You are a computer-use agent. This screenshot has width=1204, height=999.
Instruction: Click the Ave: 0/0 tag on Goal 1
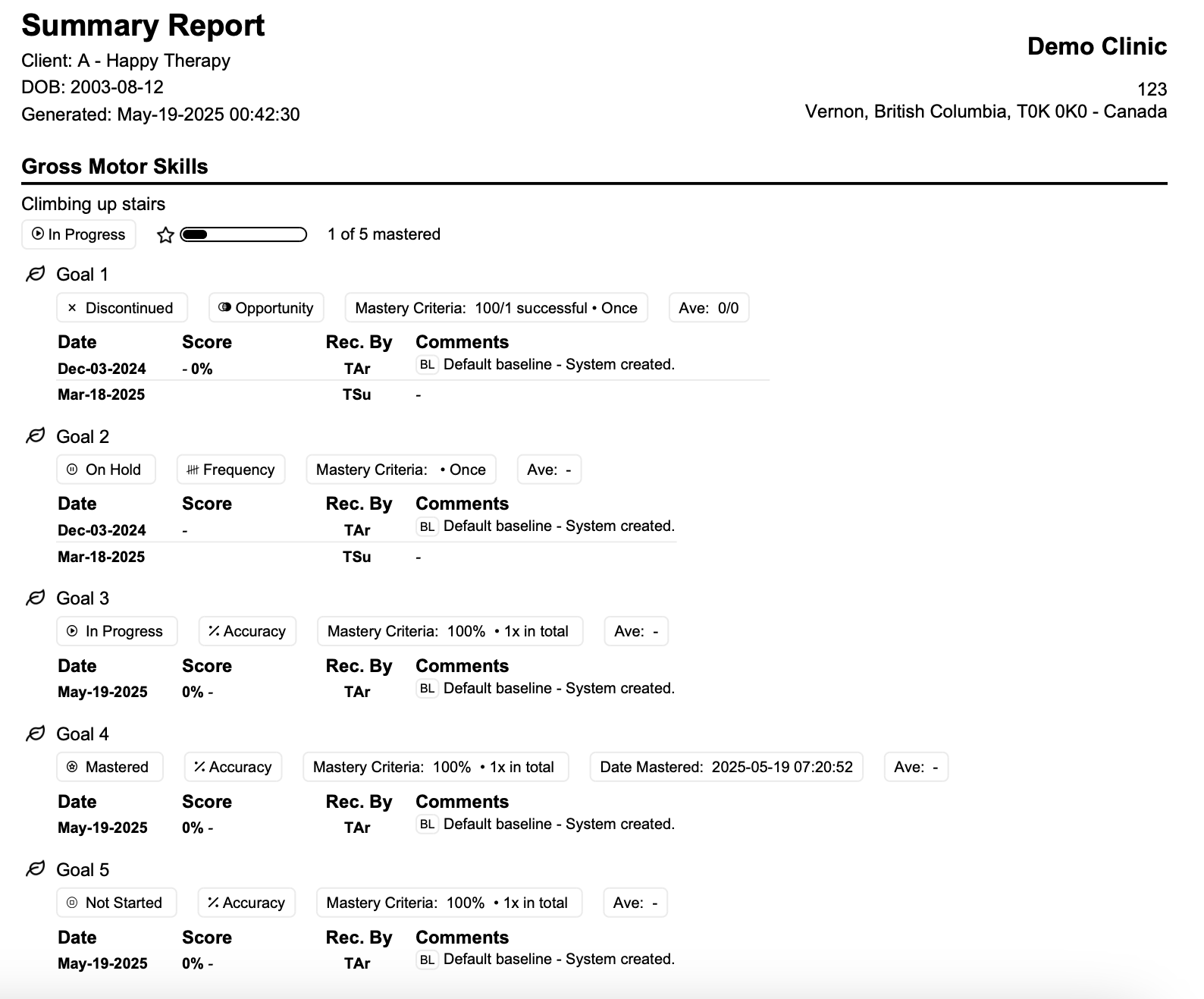pos(708,308)
